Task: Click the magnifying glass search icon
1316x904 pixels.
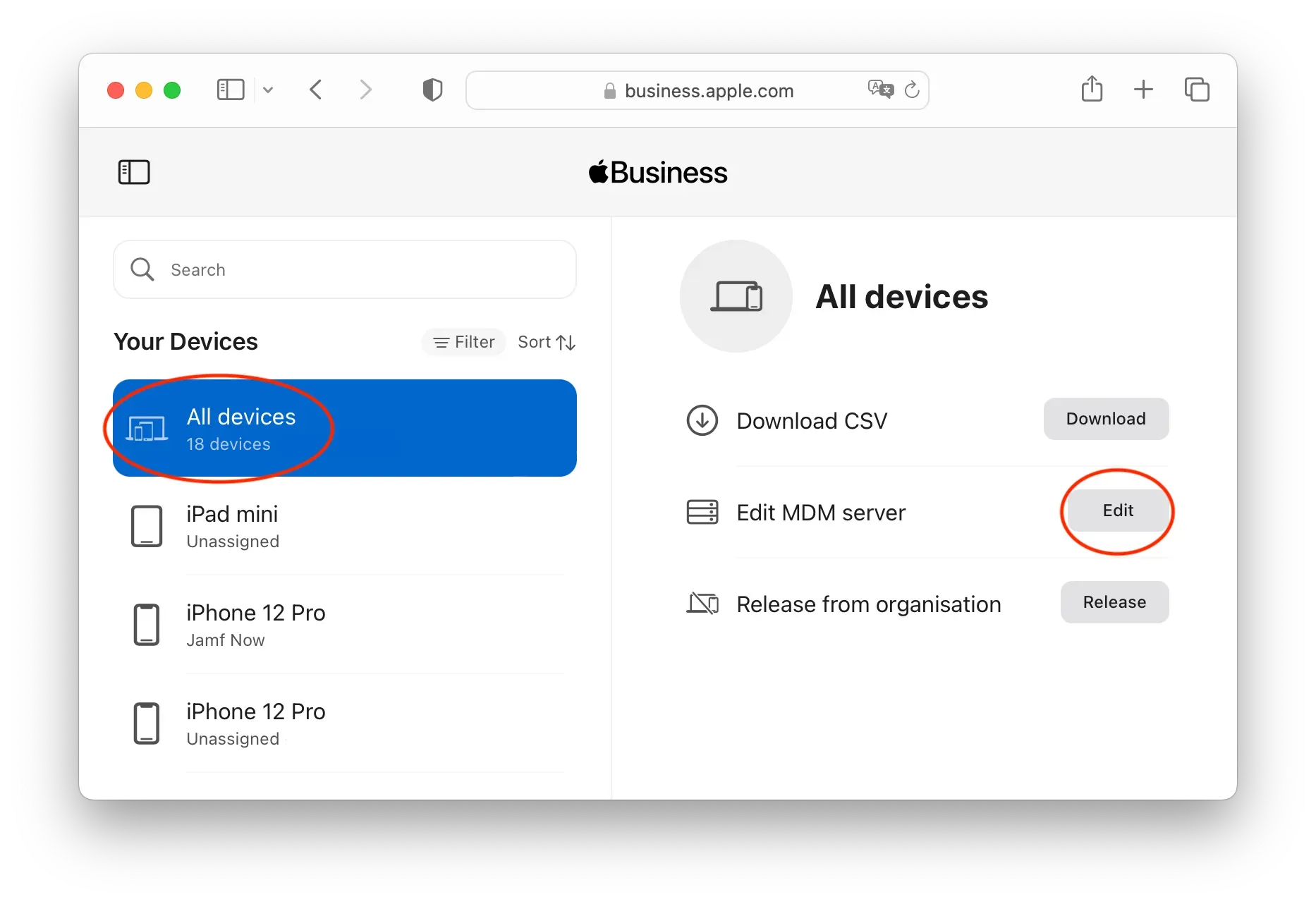Action: 143,269
